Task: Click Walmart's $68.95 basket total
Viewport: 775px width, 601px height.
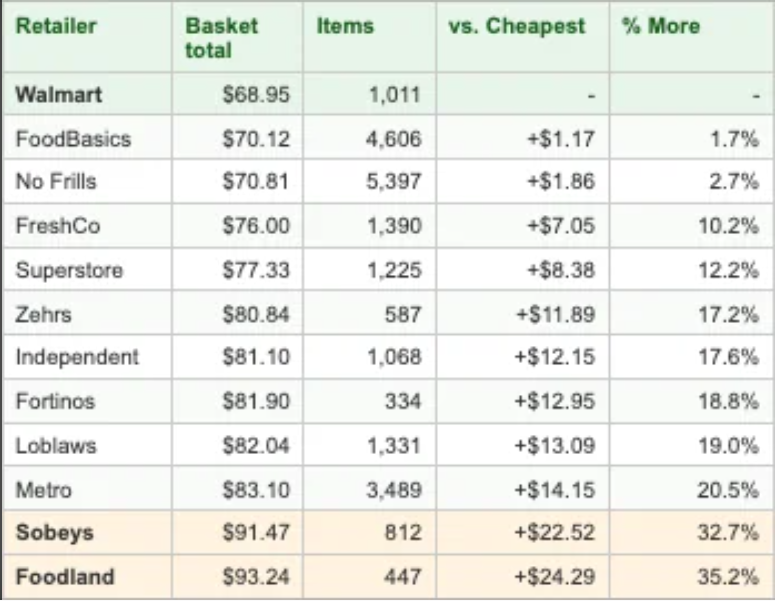Action: [256, 96]
